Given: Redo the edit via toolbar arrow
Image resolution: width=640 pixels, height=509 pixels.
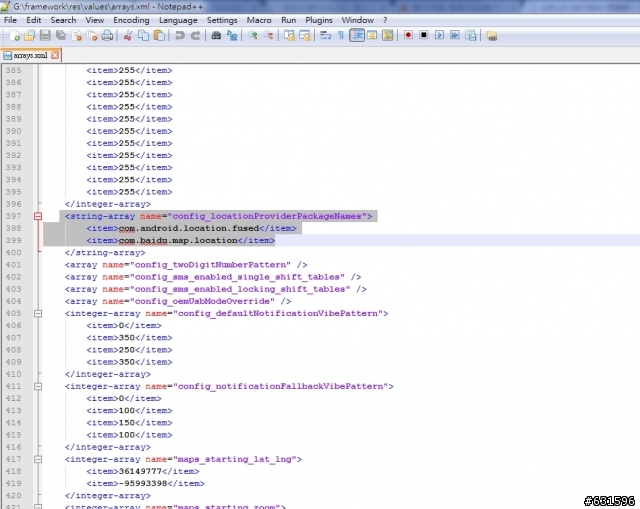Looking at the screenshot, I should click(196, 36).
